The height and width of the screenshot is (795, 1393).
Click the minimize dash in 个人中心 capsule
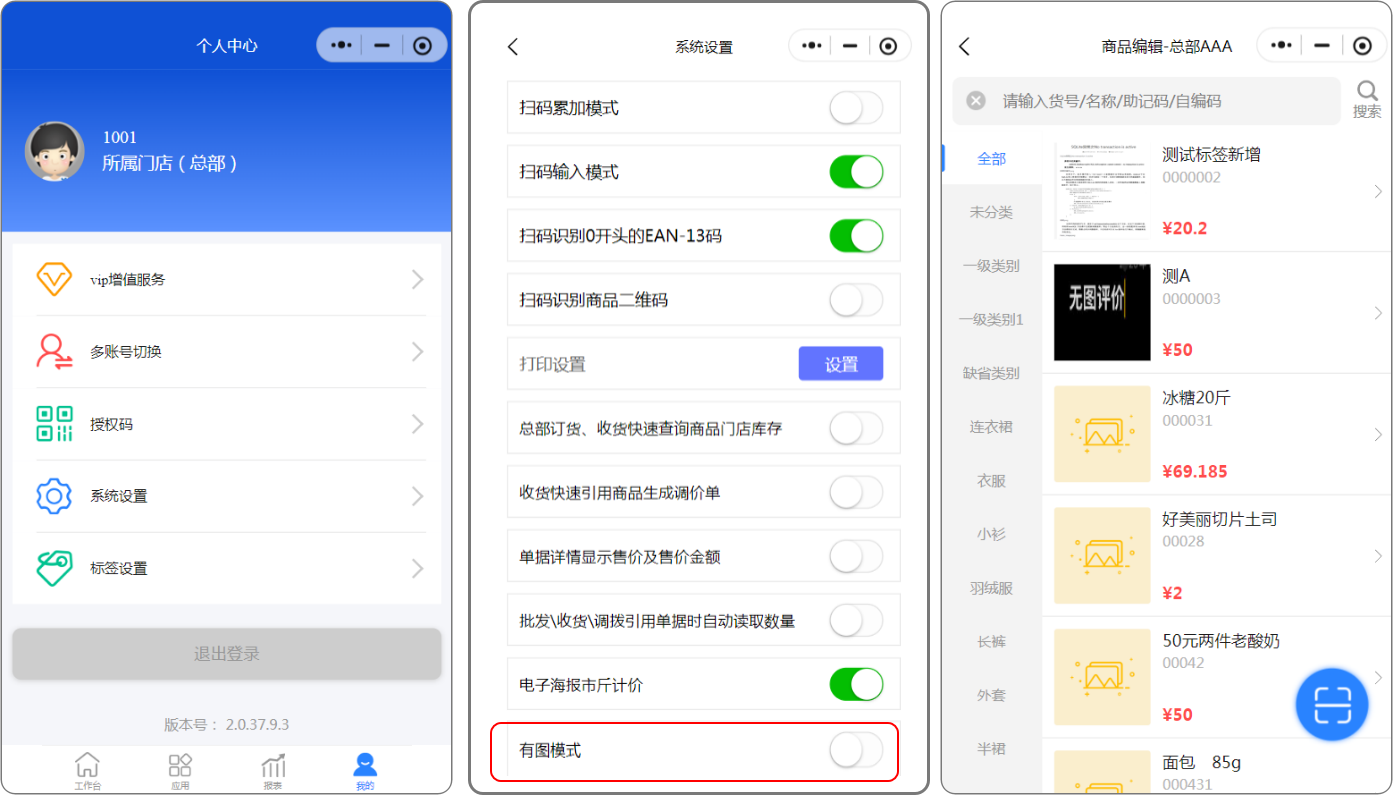point(382,45)
